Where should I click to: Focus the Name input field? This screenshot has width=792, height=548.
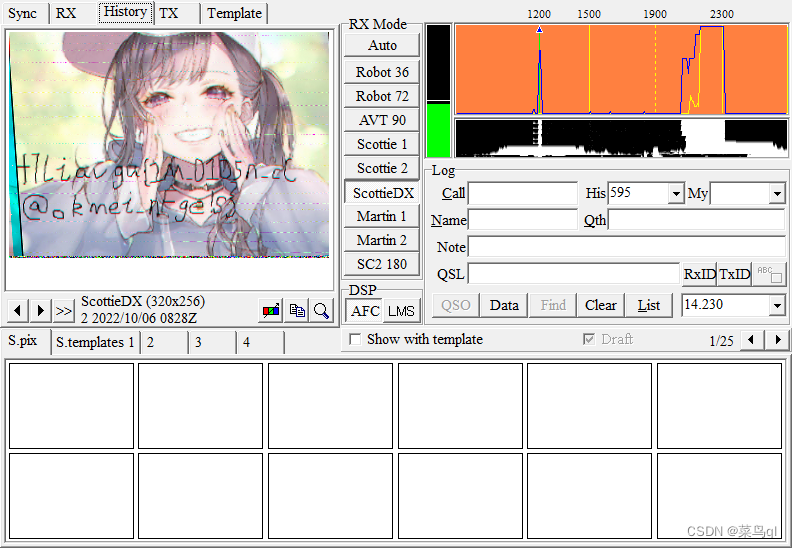pos(523,220)
